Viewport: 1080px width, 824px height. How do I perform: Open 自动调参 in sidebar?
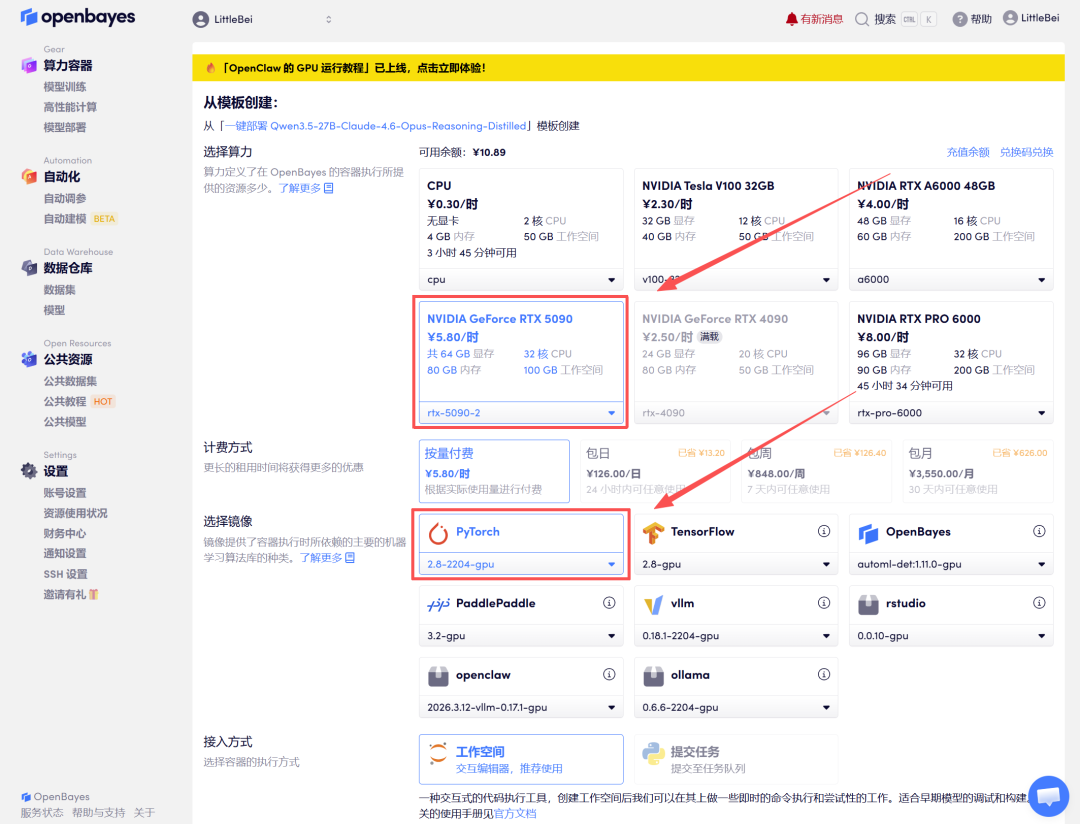[65, 198]
